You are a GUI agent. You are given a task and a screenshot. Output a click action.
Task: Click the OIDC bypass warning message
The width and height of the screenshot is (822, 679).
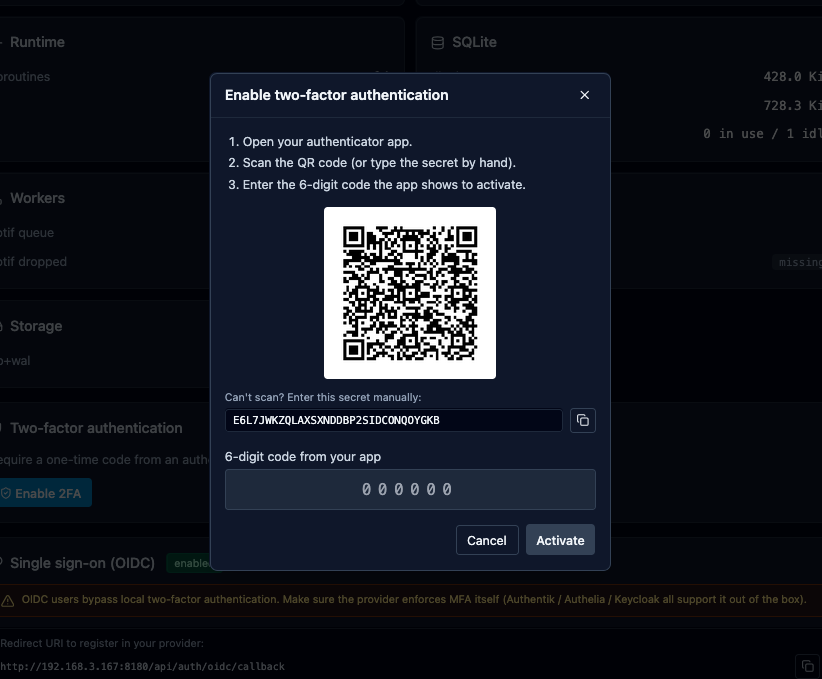[414, 599]
